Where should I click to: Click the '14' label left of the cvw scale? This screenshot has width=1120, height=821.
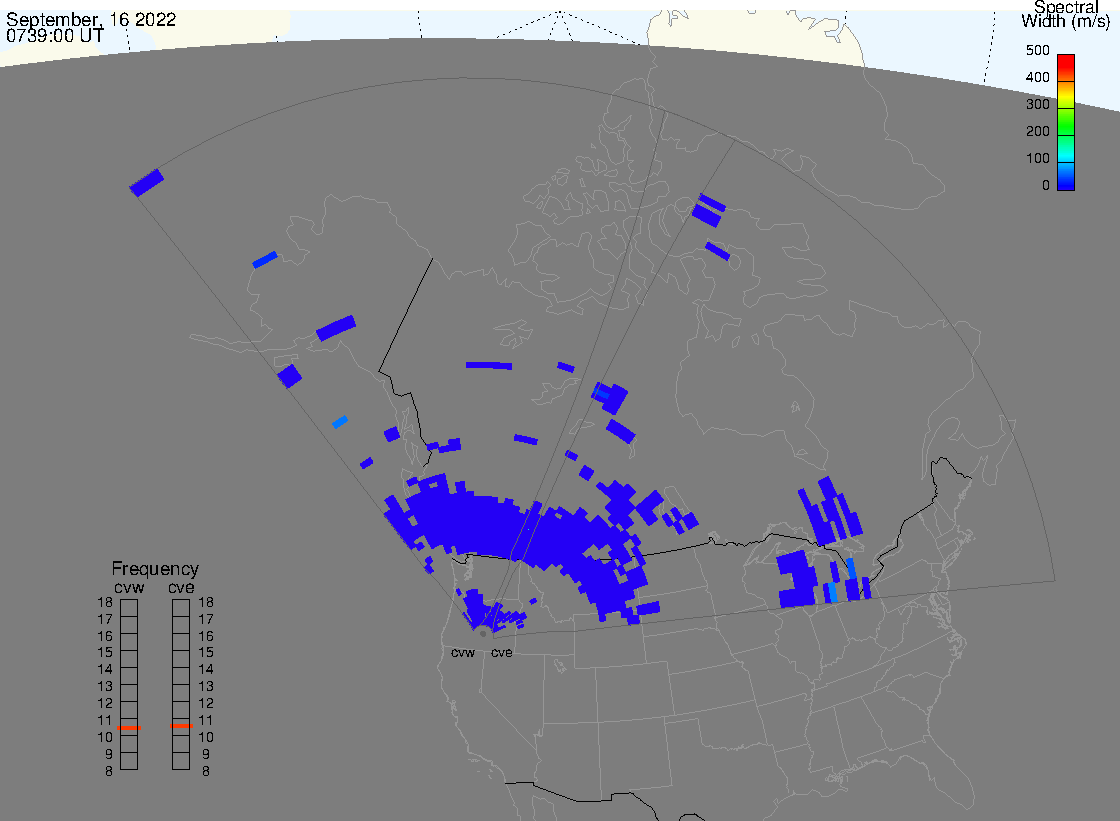point(105,670)
